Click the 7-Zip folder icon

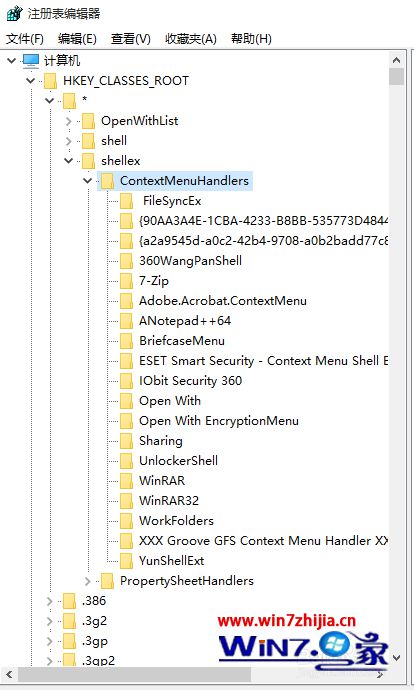pos(127,281)
